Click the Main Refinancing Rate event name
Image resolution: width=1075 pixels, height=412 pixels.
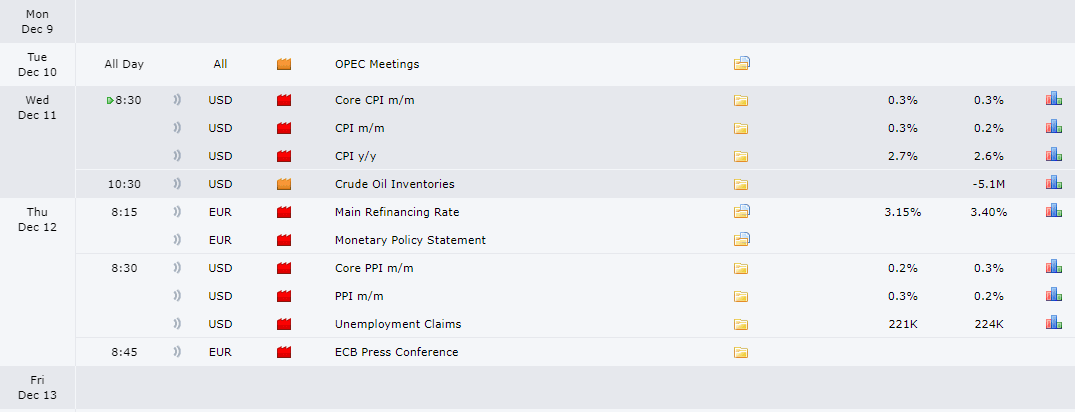tap(397, 212)
